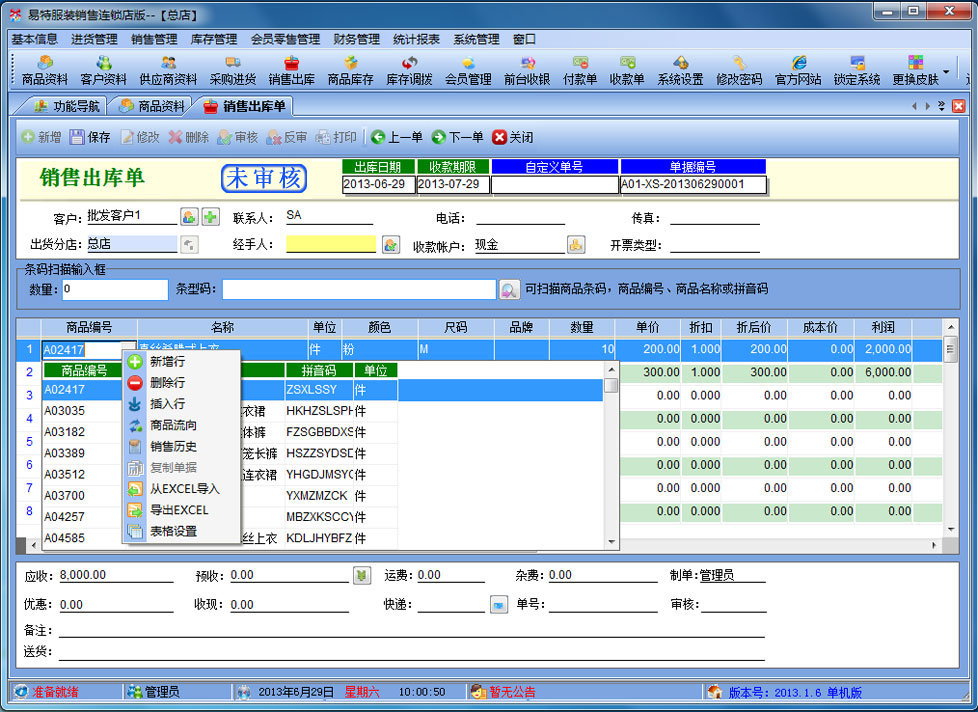Open 前台收银 cashier icon
The height and width of the screenshot is (712, 978).
[x=526, y=70]
